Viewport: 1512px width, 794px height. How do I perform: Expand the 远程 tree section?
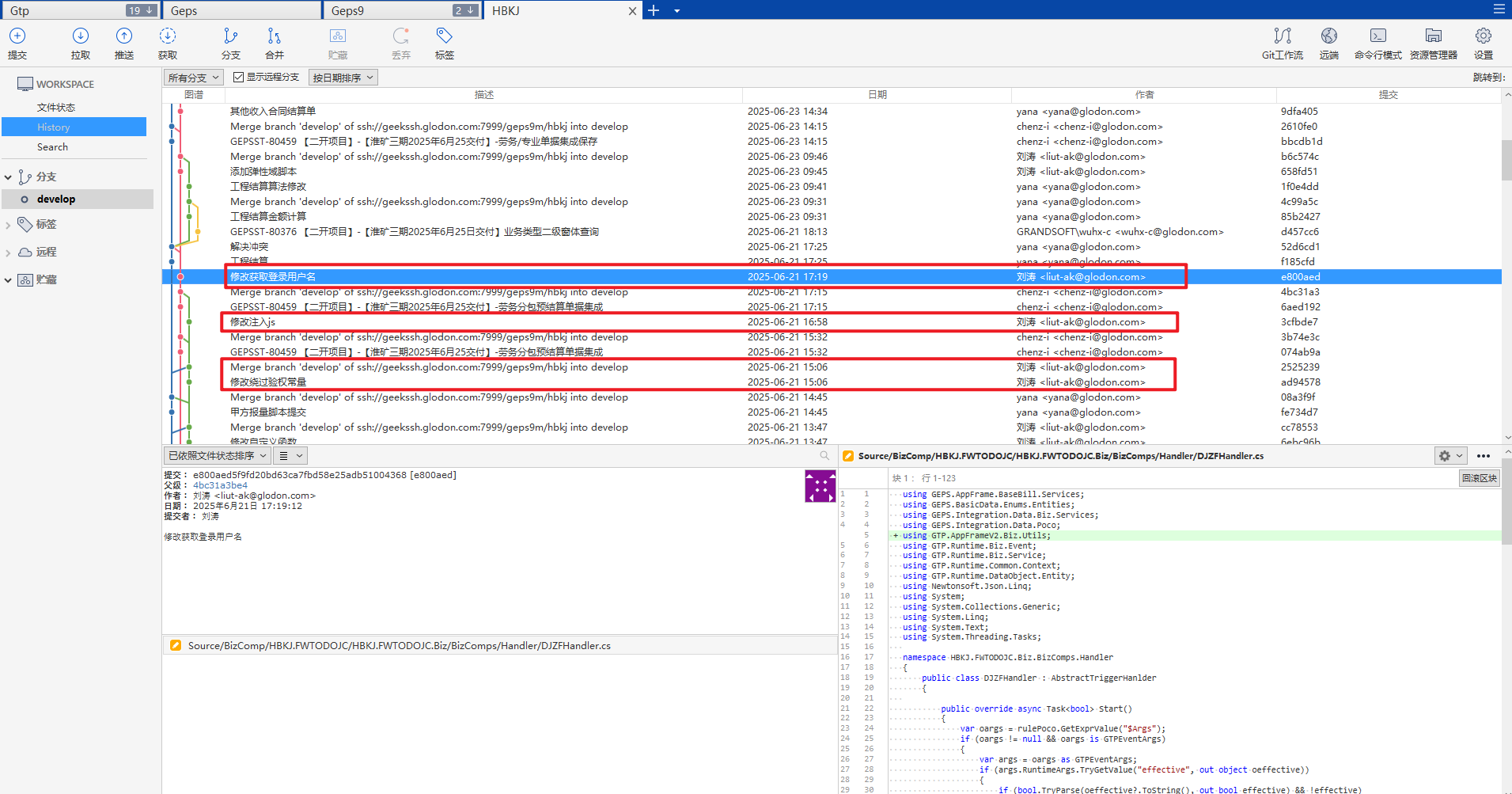click(x=8, y=253)
